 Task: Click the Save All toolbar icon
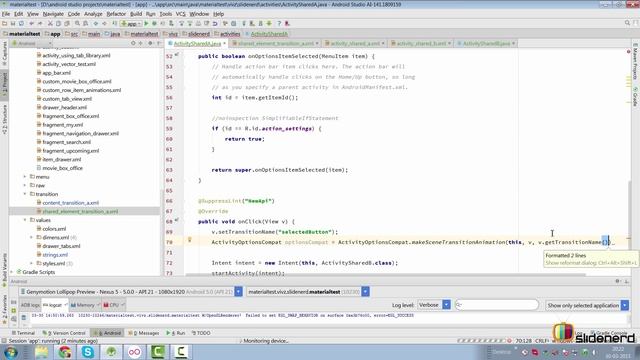[13, 24]
